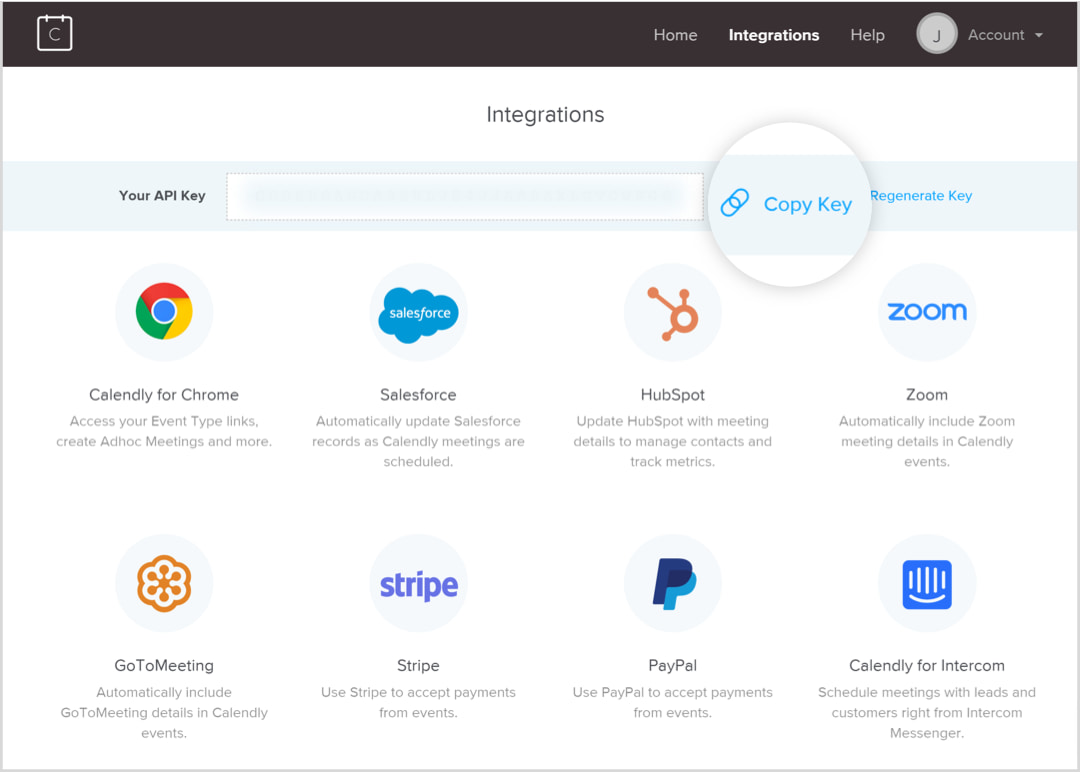
Task: Click the GoToMeeting title text
Action: coord(164,665)
